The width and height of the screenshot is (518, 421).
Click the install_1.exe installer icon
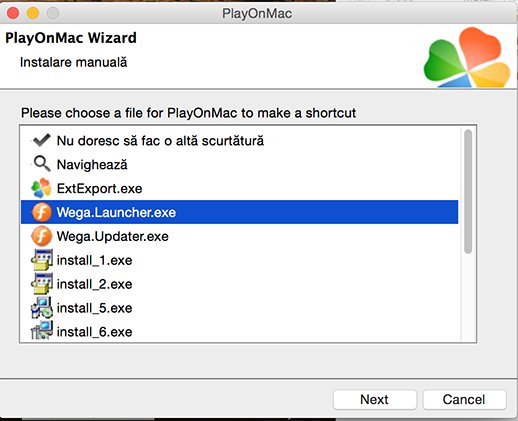(x=42, y=260)
